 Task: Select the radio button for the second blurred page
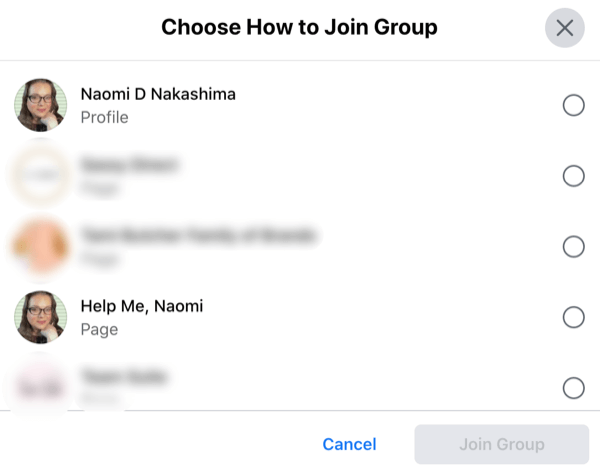(573, 176)
